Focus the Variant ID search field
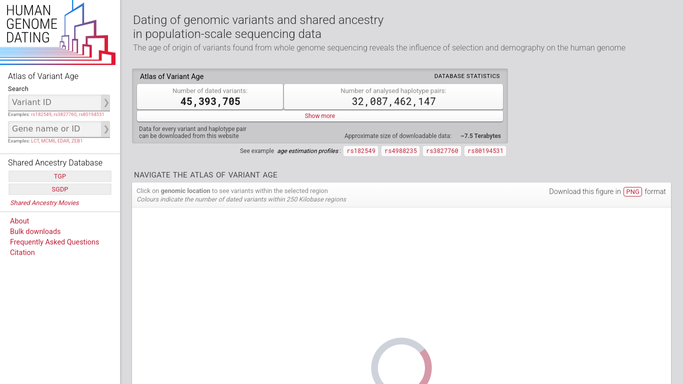The height and width of the screenshot is (384, 683). [55, 103]
